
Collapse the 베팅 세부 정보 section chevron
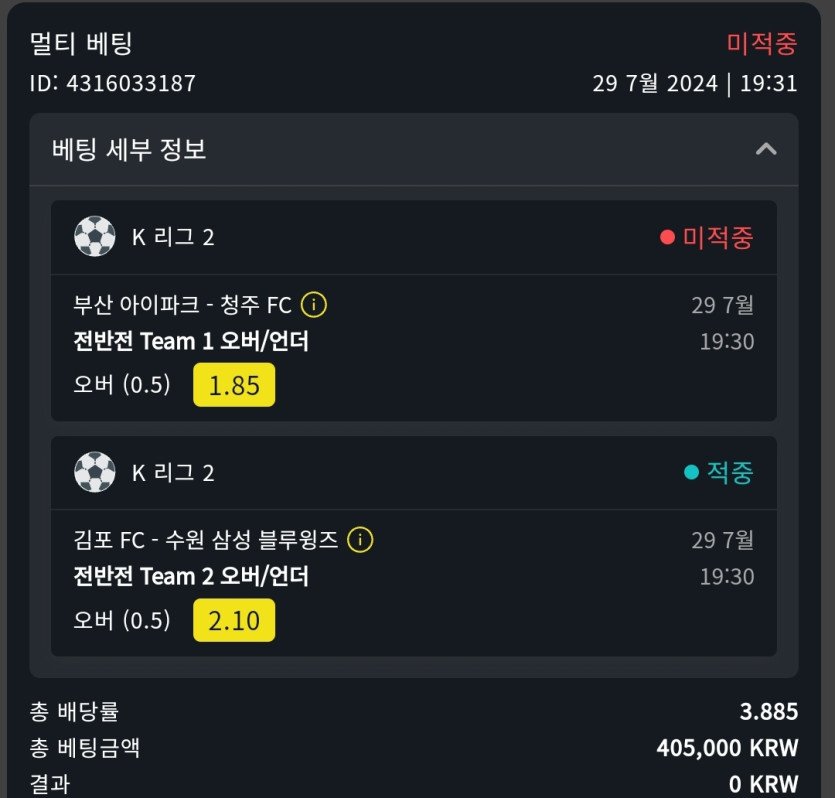[766, 150]
